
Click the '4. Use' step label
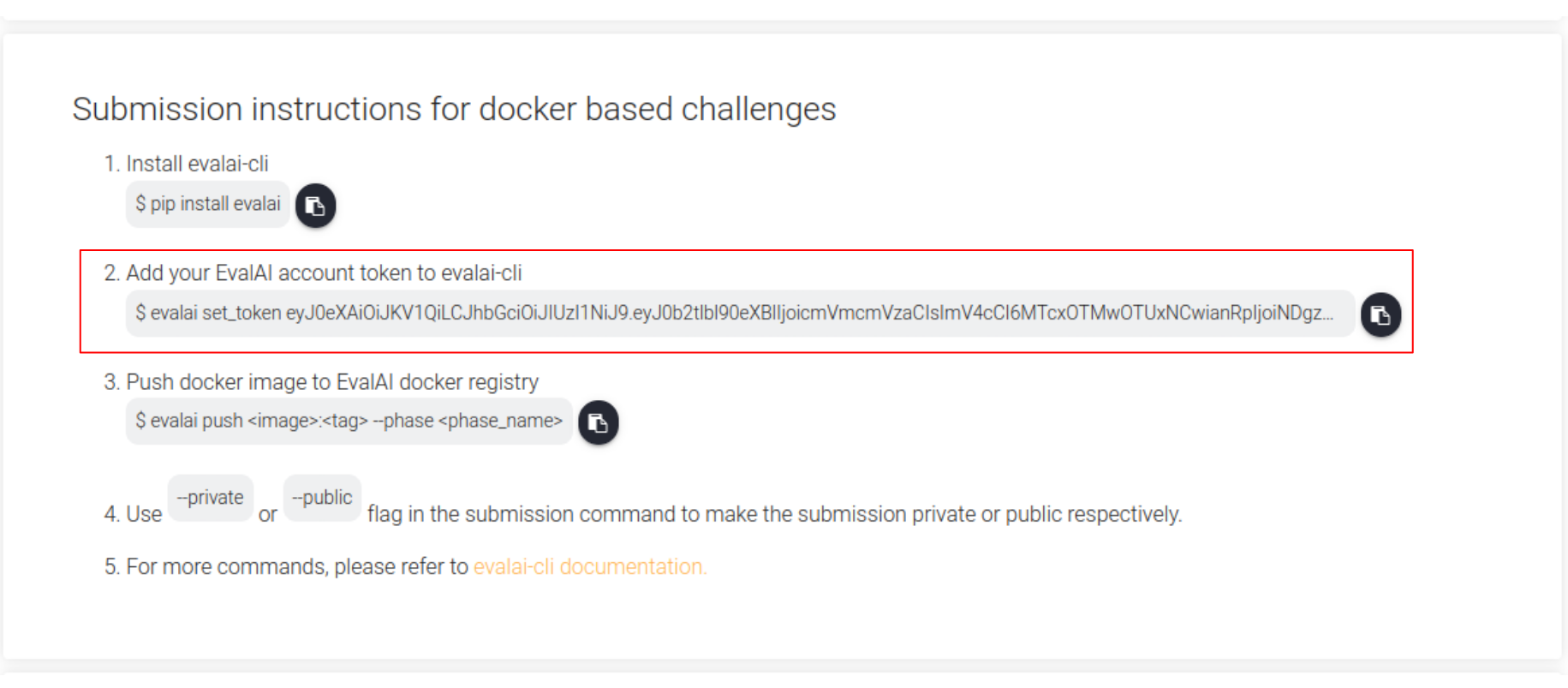134,514
